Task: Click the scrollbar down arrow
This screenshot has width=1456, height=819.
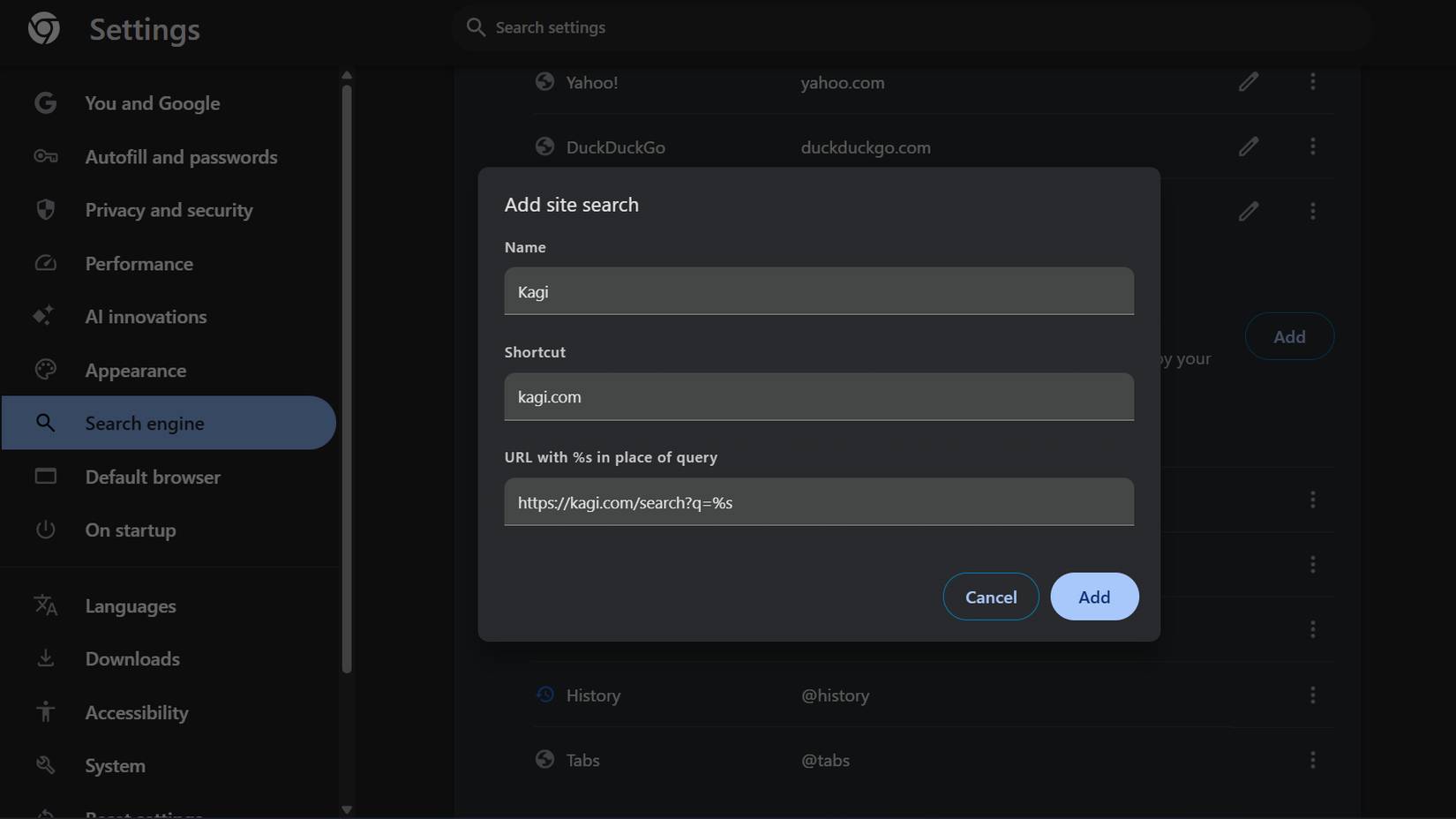Action: pyautogui.click(x=347, y=810)
